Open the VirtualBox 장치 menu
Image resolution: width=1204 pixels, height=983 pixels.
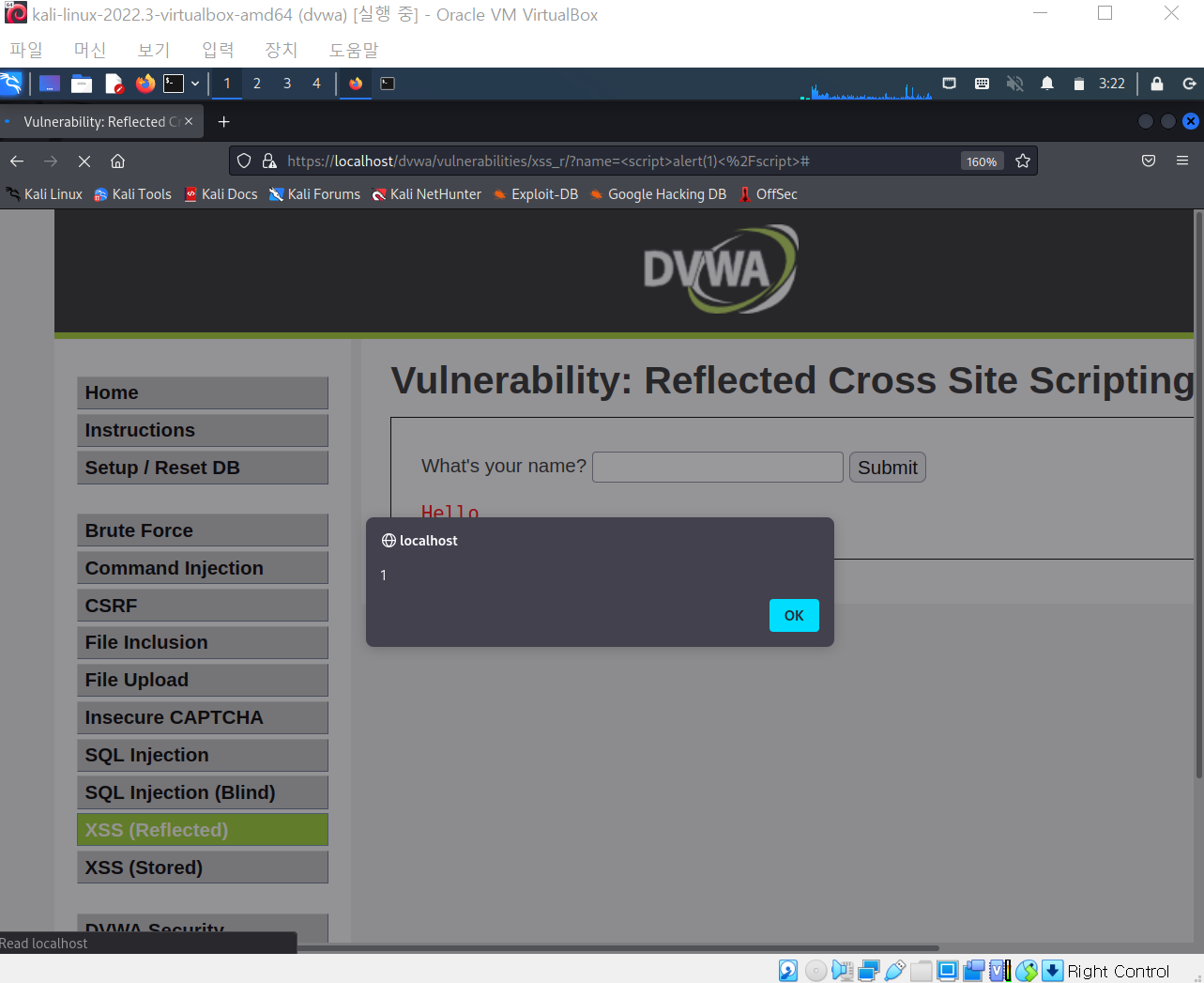coord(281,50)
